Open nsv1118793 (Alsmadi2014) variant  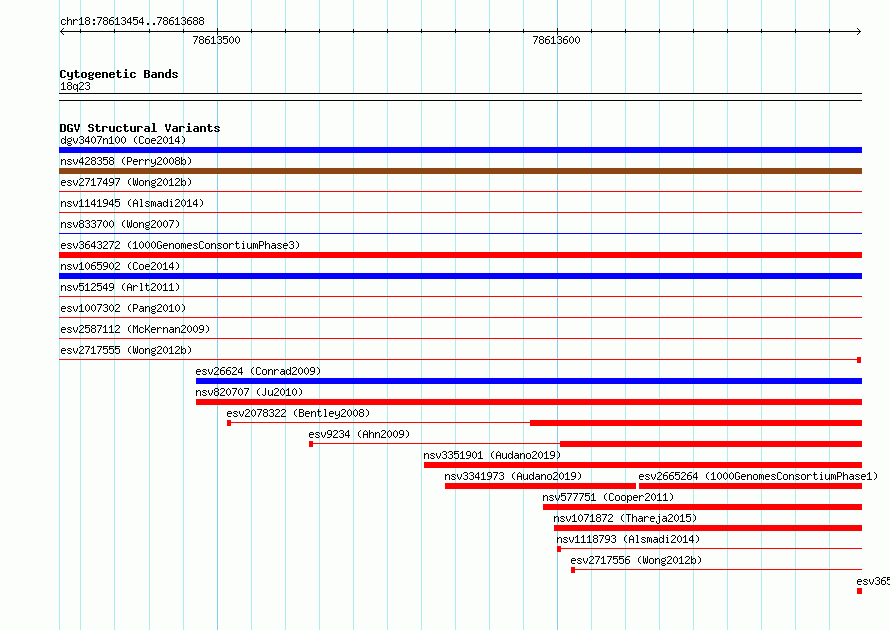(628, 539)
